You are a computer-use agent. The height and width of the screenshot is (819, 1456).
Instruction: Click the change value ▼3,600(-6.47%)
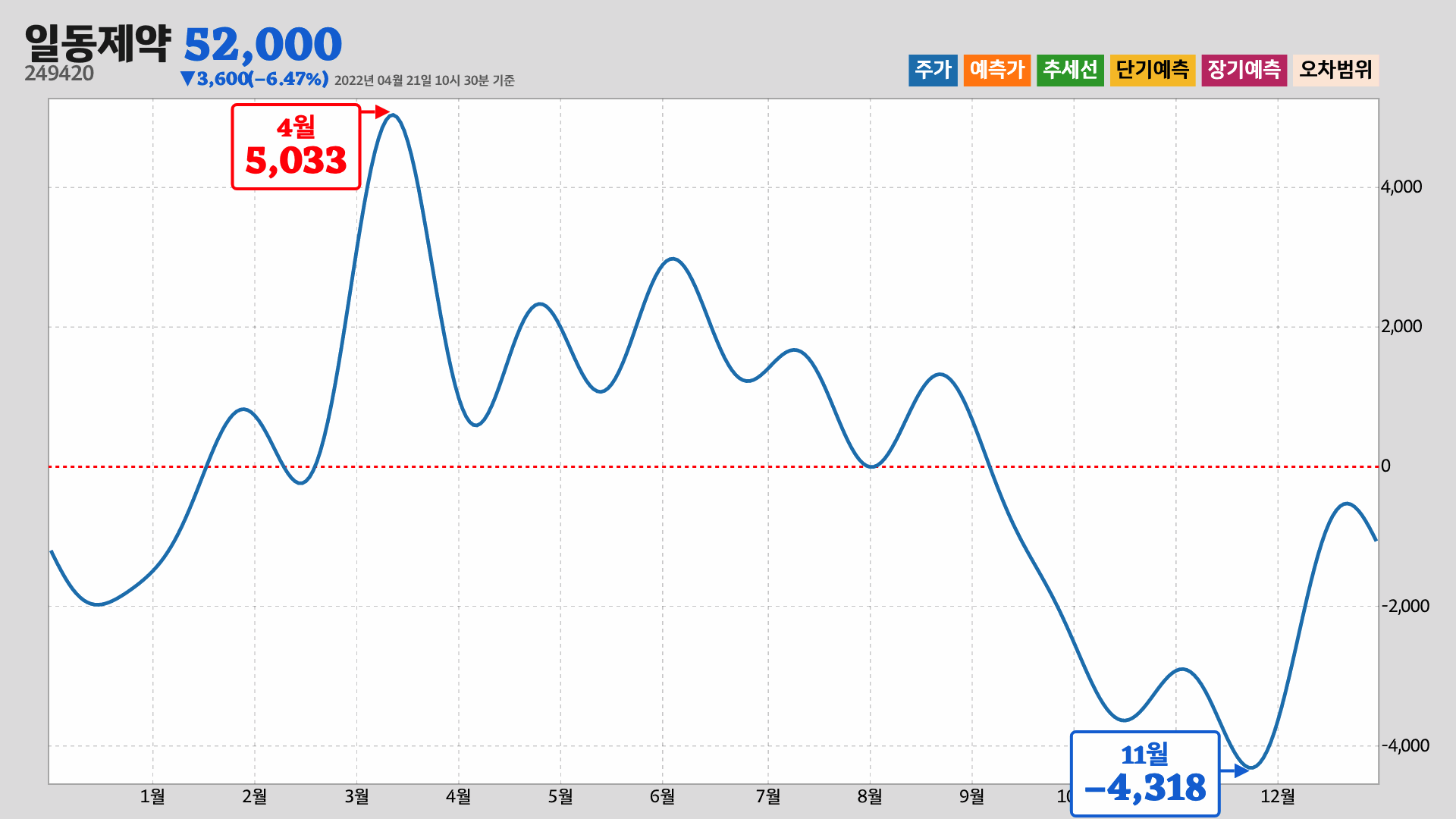coord(254,79)
